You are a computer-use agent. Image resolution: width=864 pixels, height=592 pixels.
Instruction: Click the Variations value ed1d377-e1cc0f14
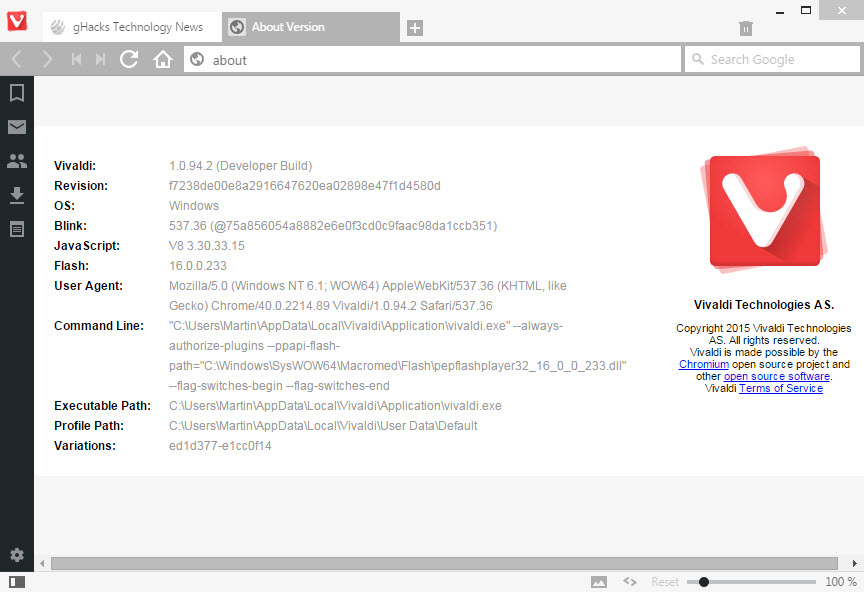tap(220, 446)
